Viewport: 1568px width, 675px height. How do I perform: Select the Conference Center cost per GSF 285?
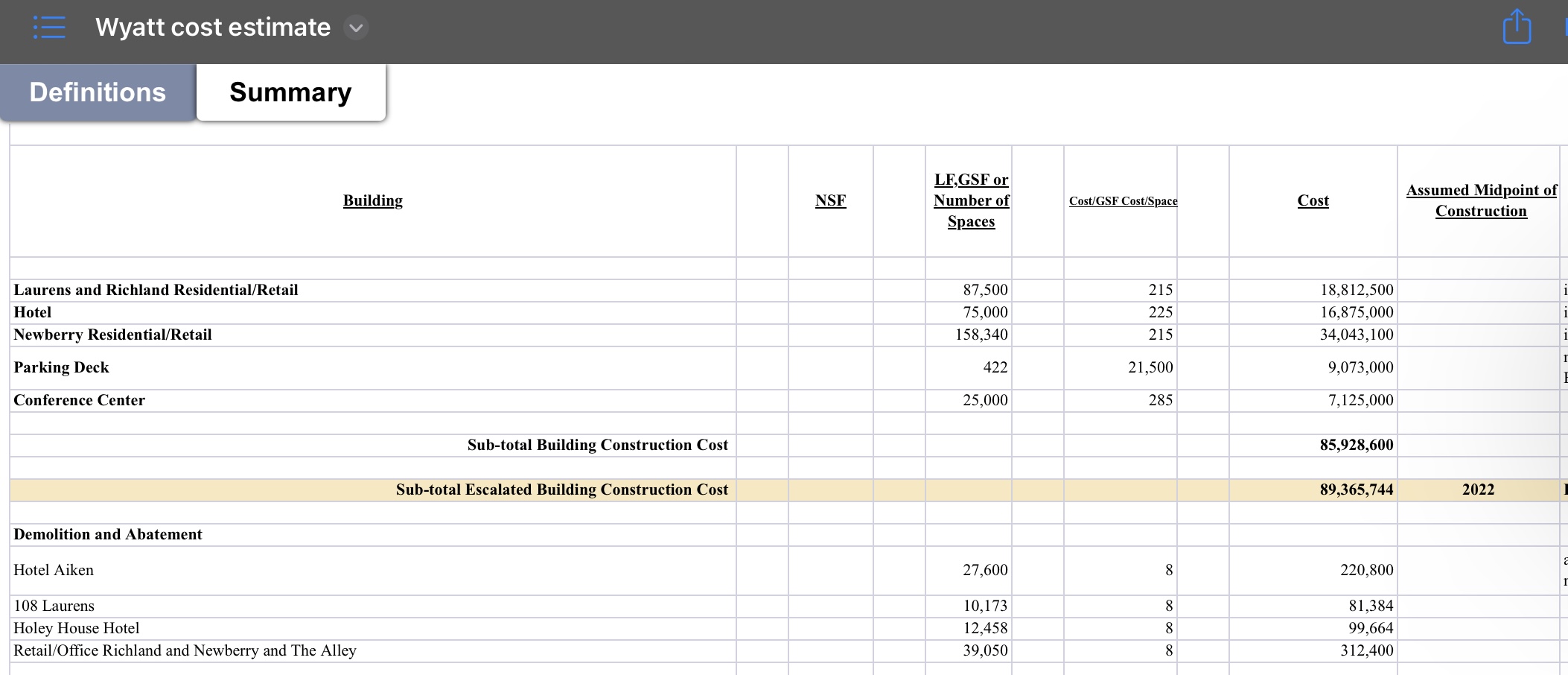click(x=1160, y=400)
